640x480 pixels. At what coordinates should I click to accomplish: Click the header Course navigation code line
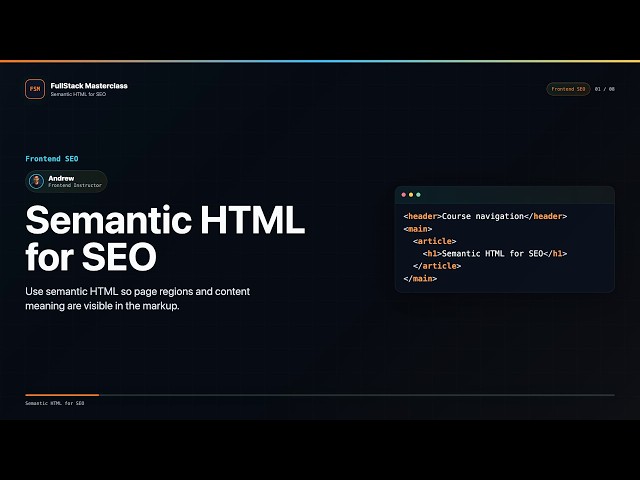(x=485, y=216)
